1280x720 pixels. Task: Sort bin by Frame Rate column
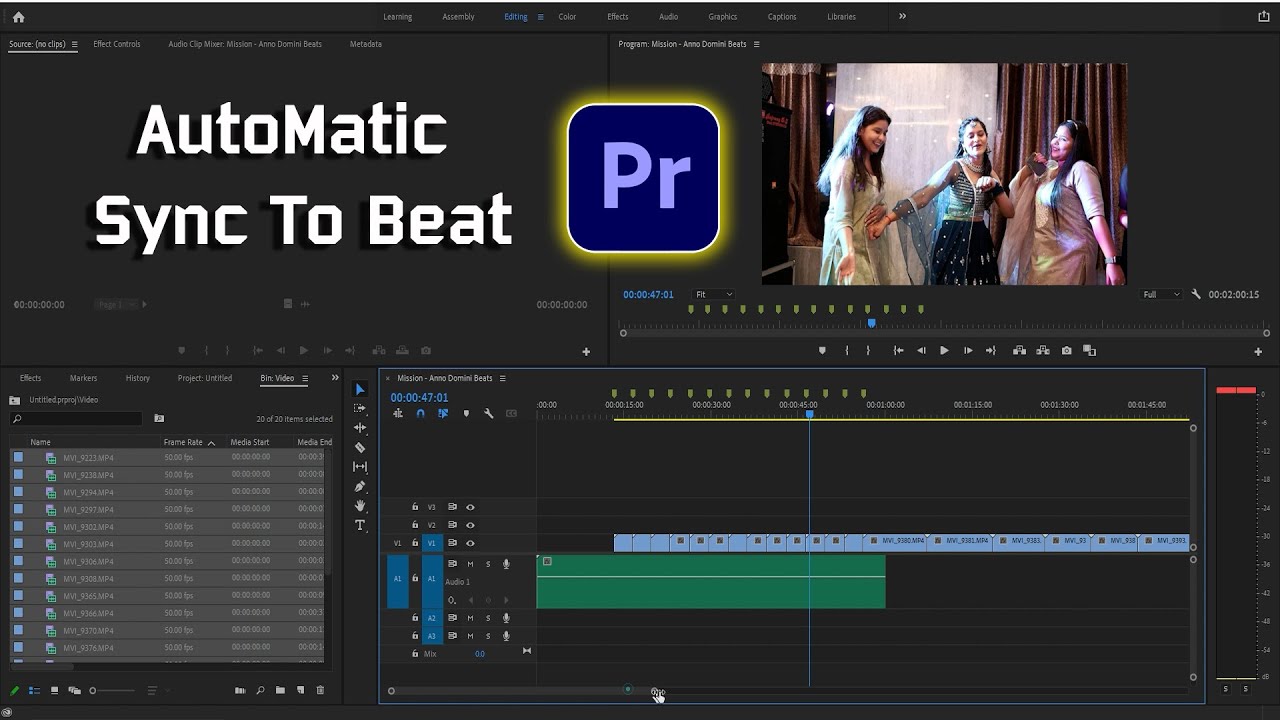(189, 442)
